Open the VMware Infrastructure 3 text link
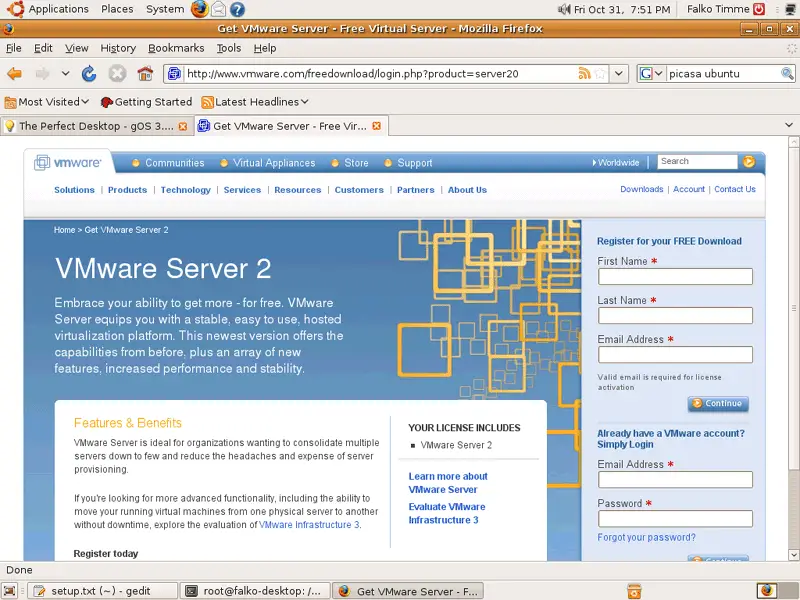 click(309, 524)
